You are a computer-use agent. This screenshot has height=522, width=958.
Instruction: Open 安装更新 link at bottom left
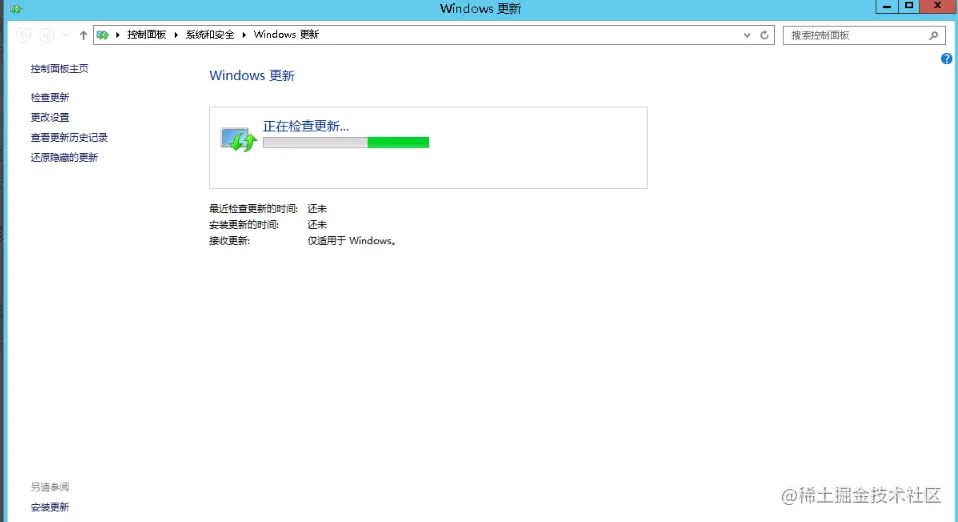click(x=50, y=507)
